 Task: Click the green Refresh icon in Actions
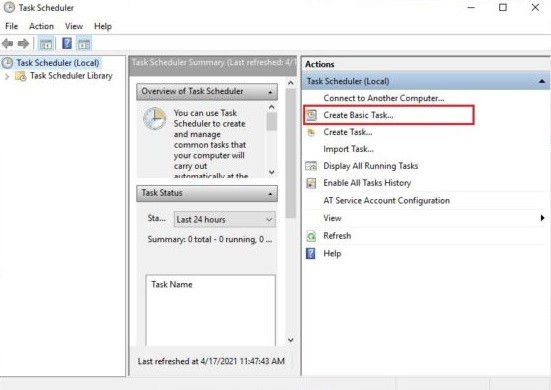311,236
